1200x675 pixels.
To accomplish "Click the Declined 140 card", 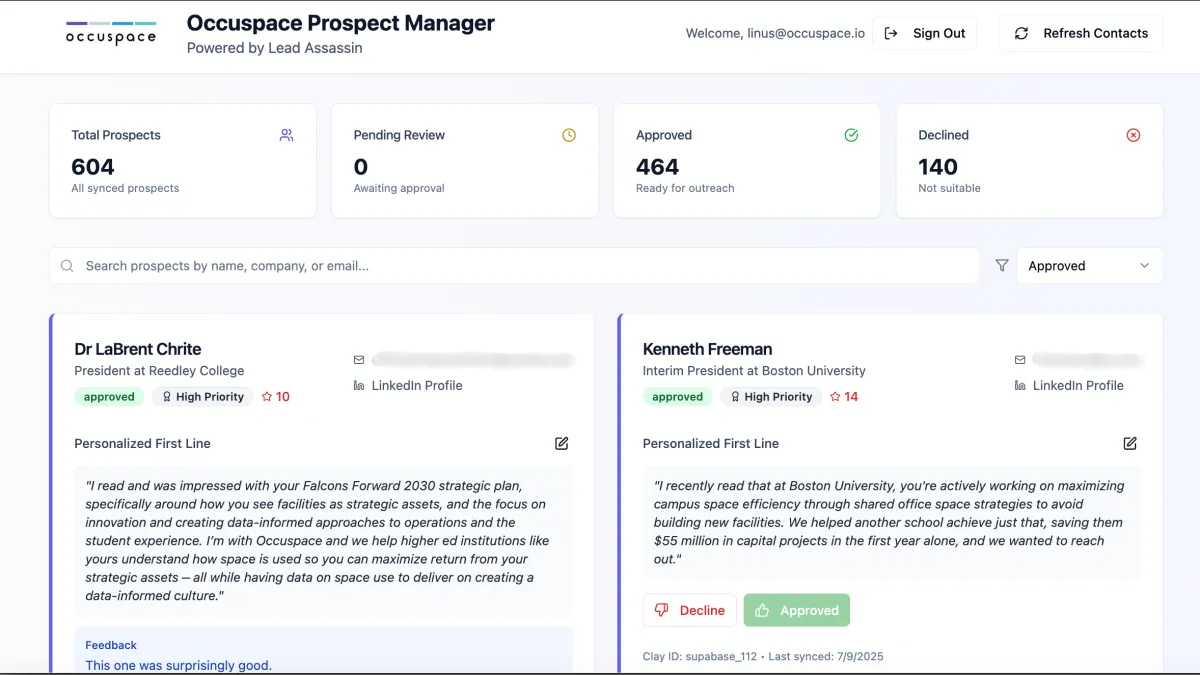I will click(1030, 161).
